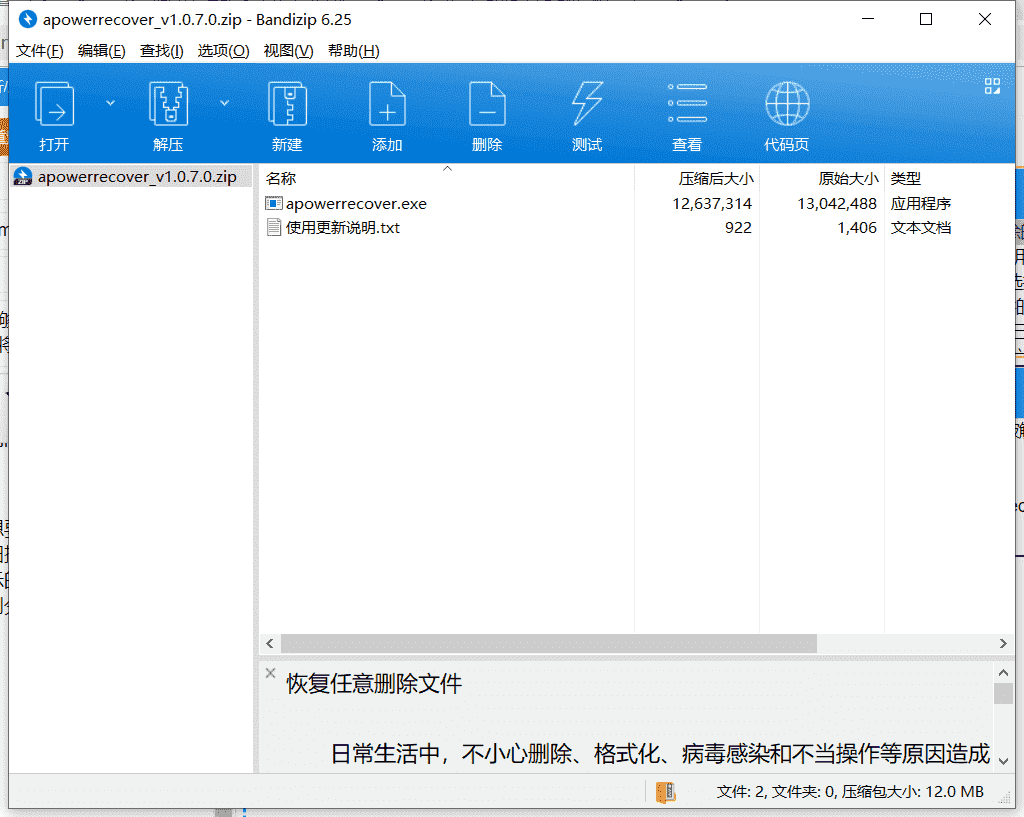1024x817 pixels.
Task: Maximize the Bandizip window
Action: (926, 20)
